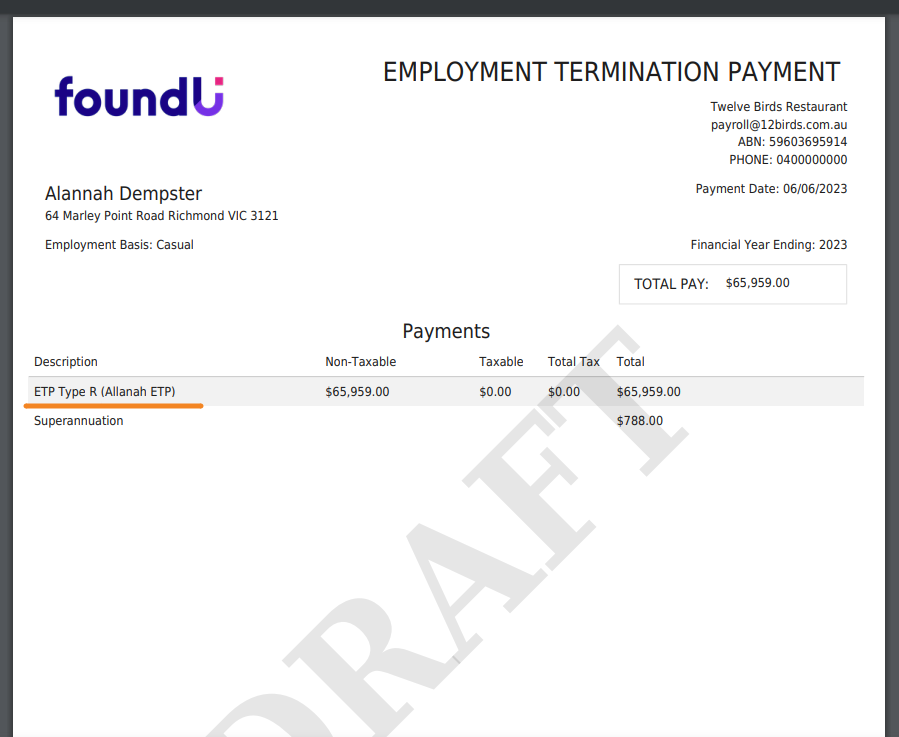This screenshot has height=737, width=899.
Task: Click the Superannuation total $788.00
Action: coord(639,421)
